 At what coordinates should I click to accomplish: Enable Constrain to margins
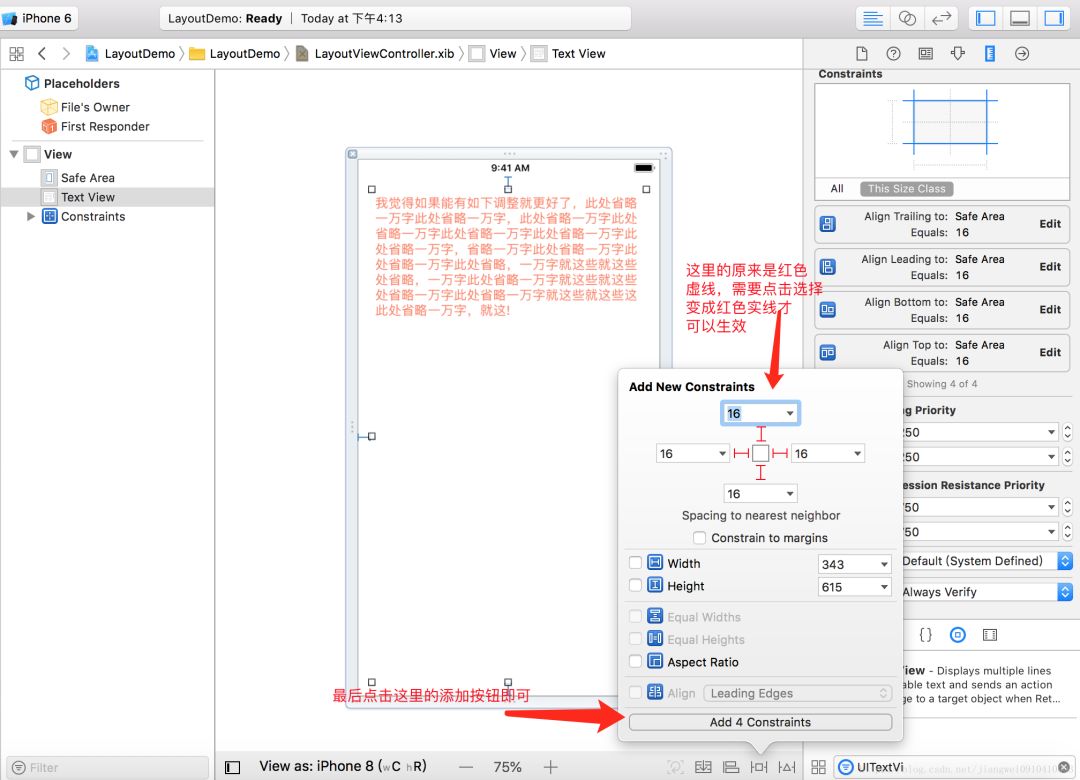(700, 537)
